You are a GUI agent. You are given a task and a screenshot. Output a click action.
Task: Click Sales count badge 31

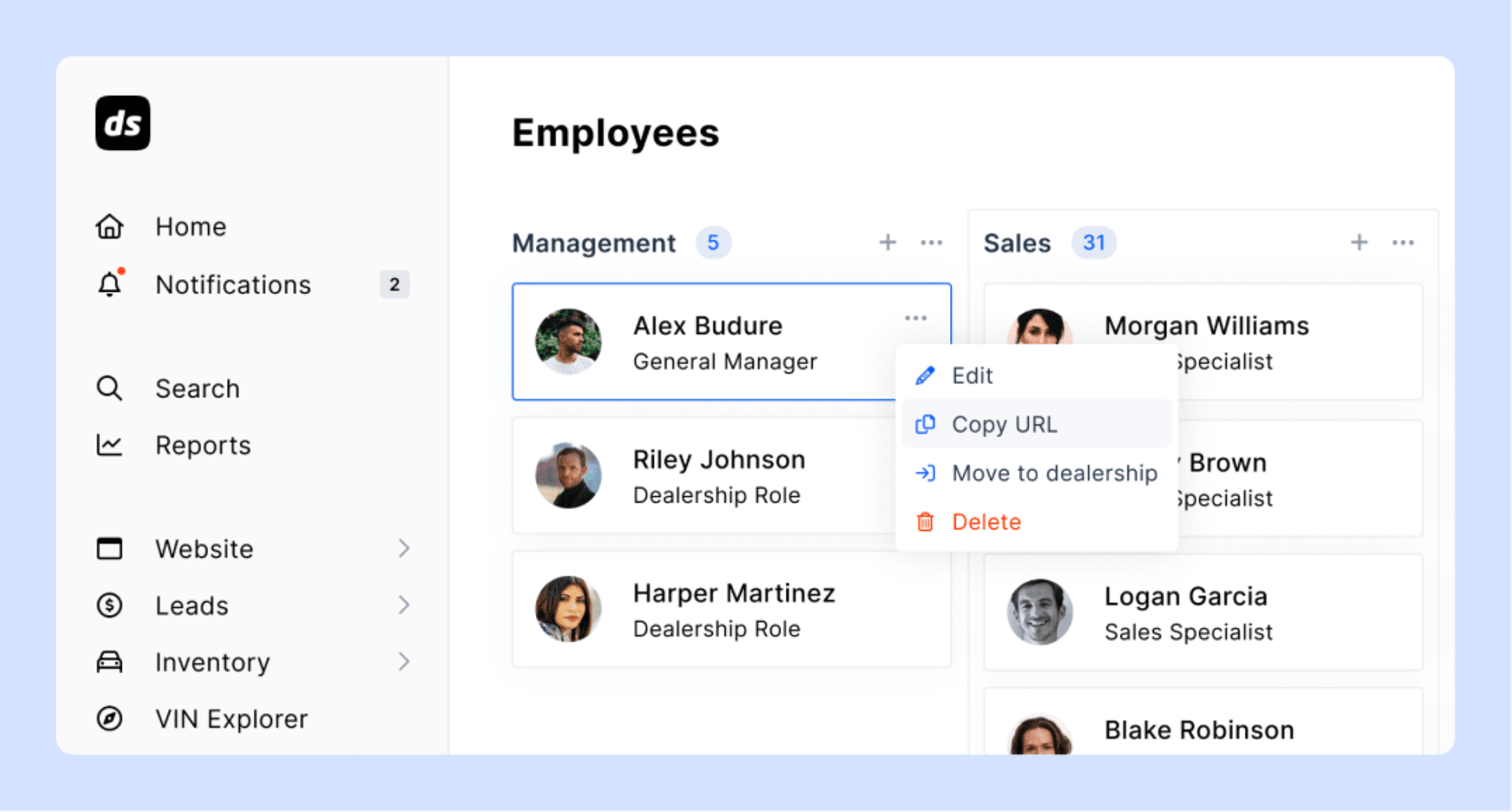[1094, 242]
